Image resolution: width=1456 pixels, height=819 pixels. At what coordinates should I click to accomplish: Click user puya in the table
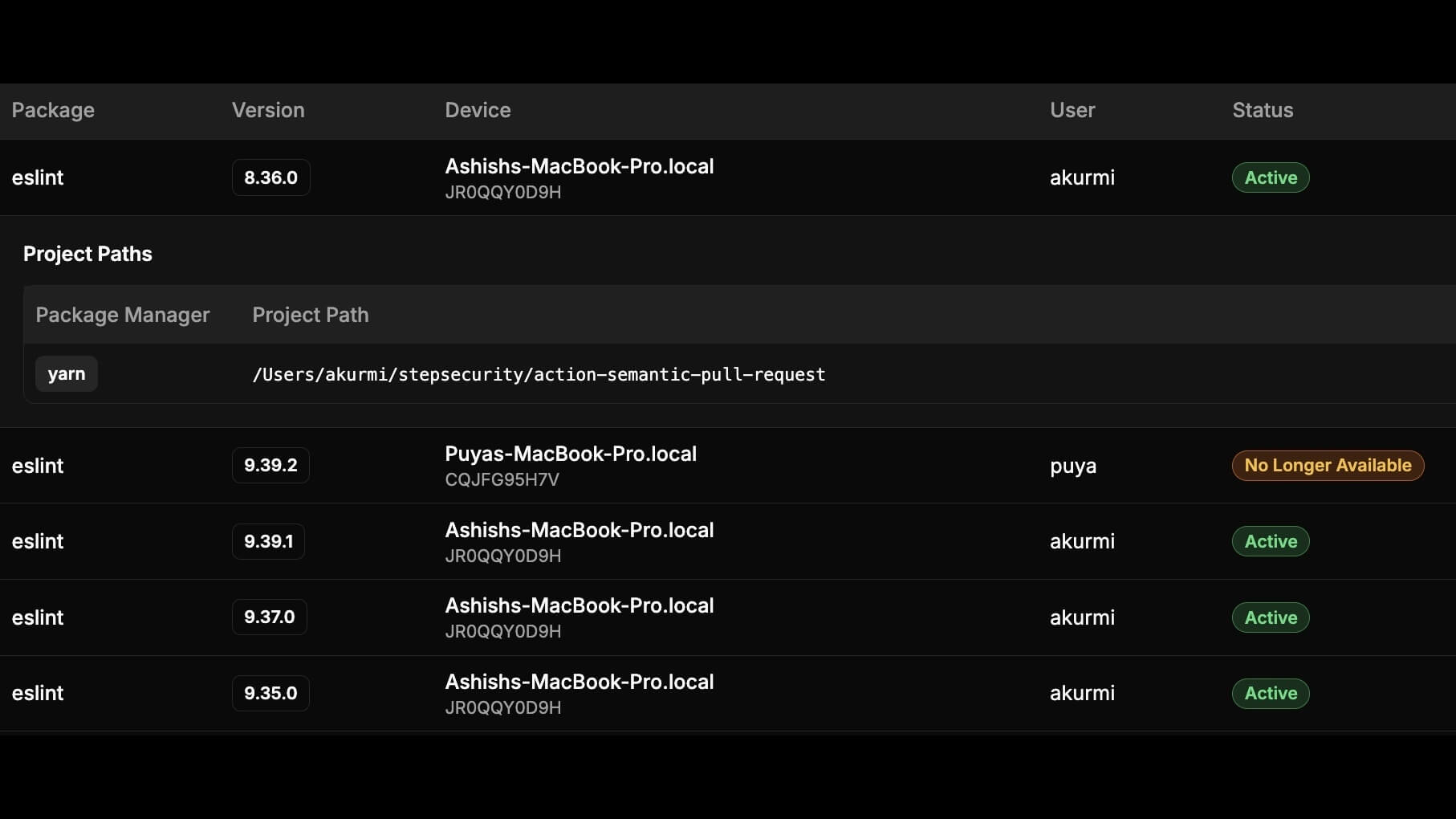(1073, 466)
